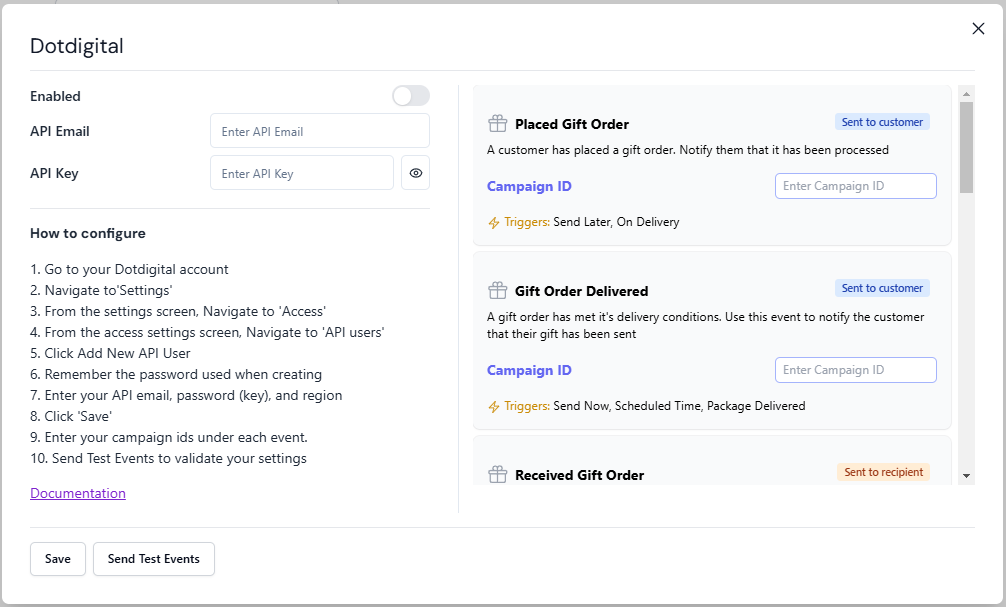Viewport: 1006px width, 607px height.
Task: Click the 'How to configure' heading
Action: pos(88,234)
